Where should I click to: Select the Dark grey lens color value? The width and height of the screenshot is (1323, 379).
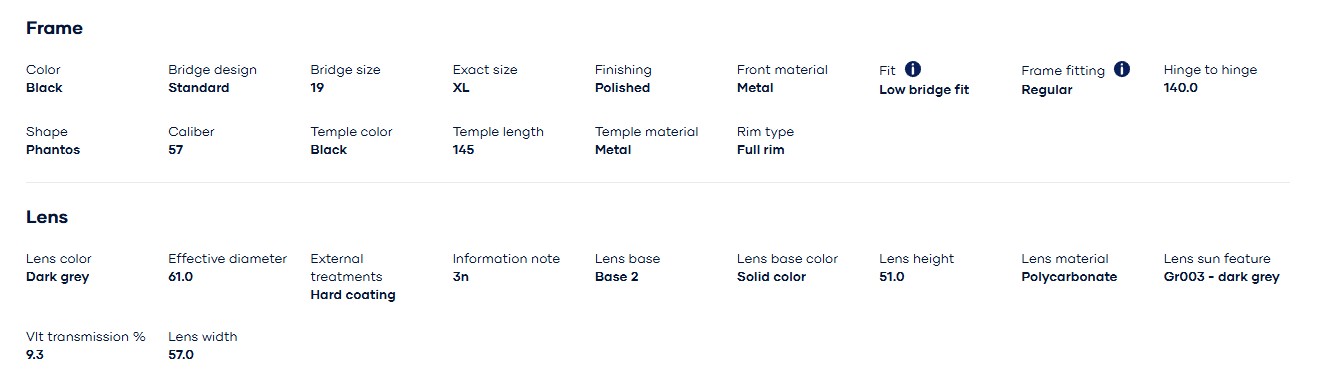[x=57, y=277]
